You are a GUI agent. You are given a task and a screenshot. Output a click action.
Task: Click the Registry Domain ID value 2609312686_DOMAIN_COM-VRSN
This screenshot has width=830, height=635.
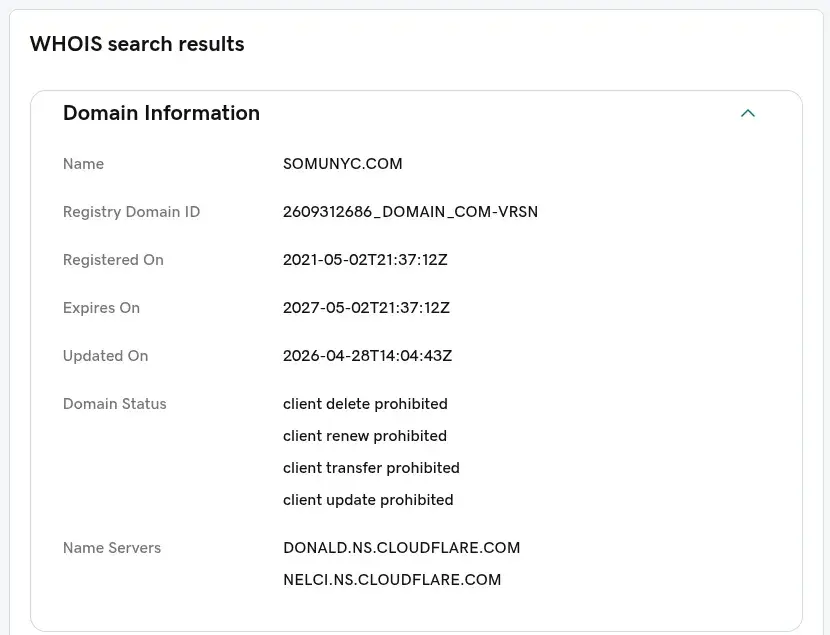[410, 212]
